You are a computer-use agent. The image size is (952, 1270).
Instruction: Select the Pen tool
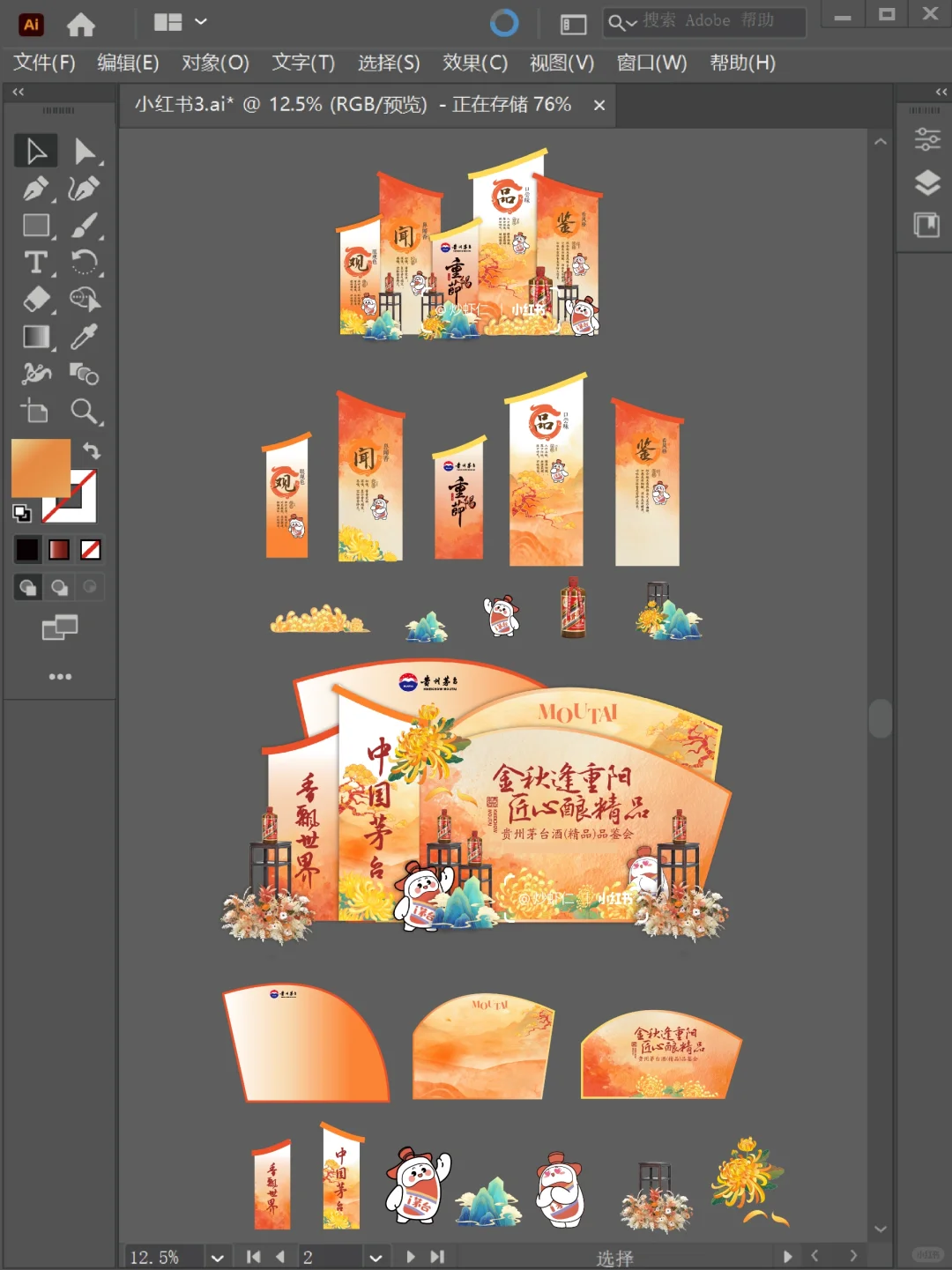[36, 188]
